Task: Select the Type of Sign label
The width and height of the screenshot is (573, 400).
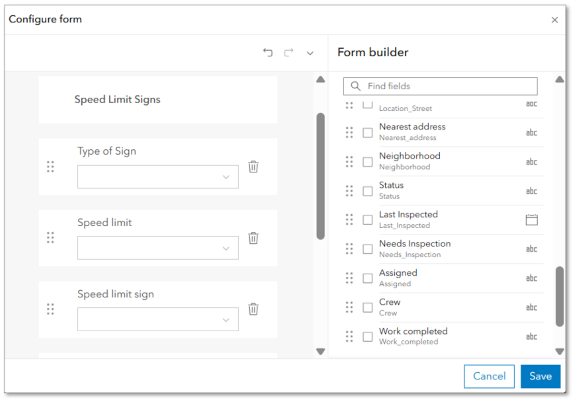Action: 107,151
